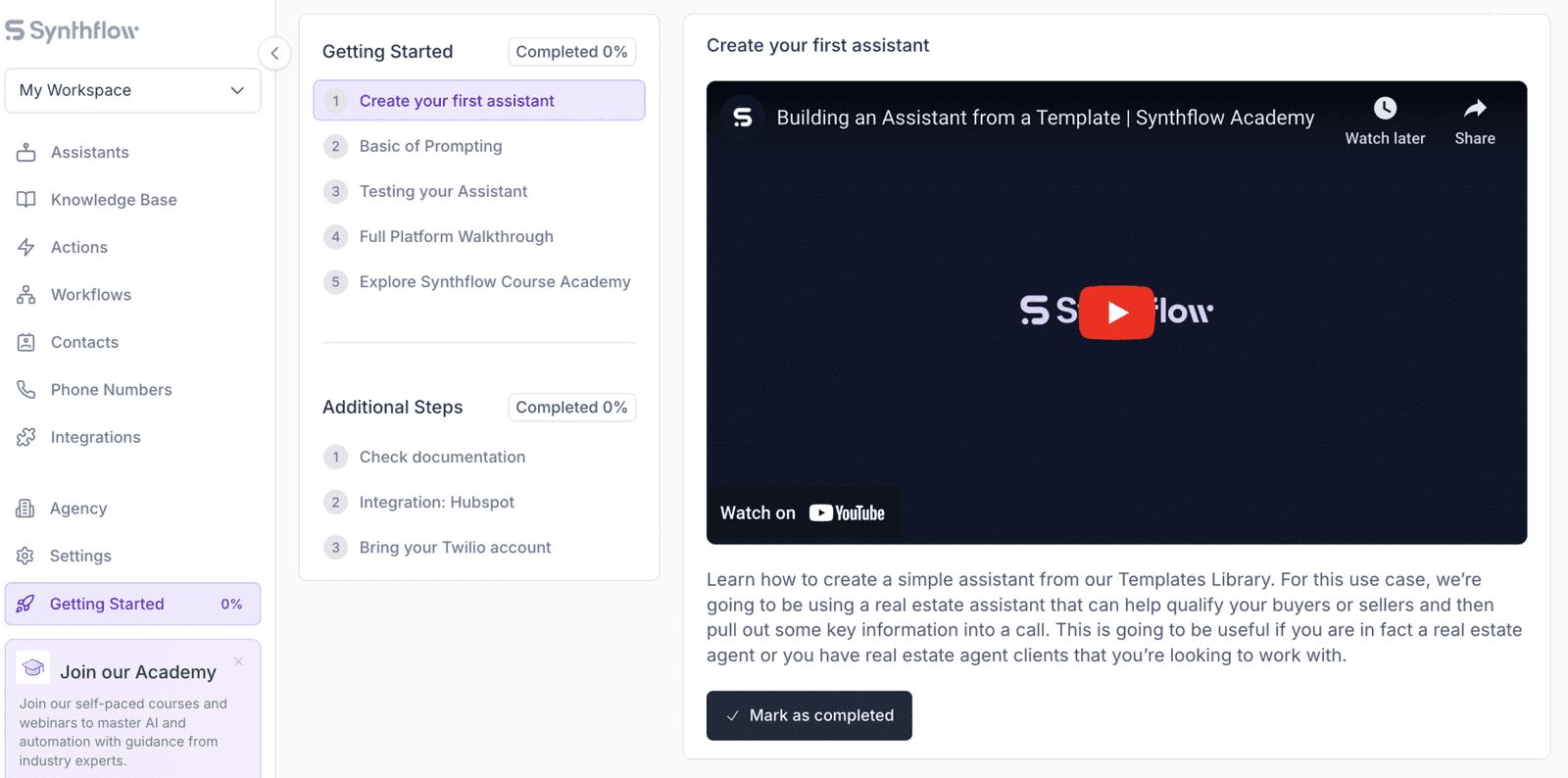Click the Watch later clock icon
This screenshot has width=1568, height=778.
tap(1385, 108)
